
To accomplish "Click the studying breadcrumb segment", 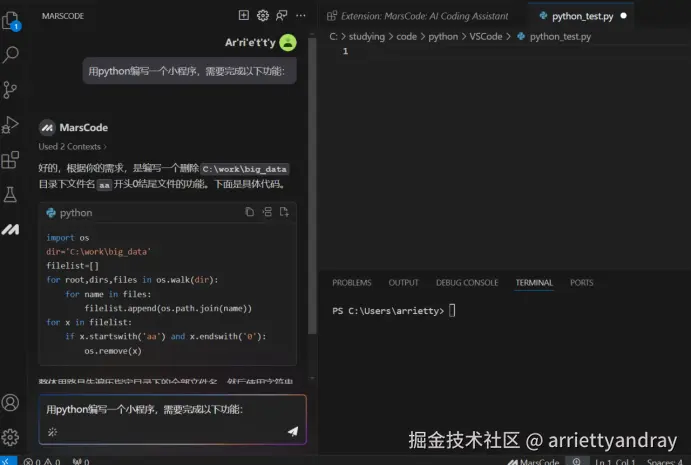I will [366, 36].
